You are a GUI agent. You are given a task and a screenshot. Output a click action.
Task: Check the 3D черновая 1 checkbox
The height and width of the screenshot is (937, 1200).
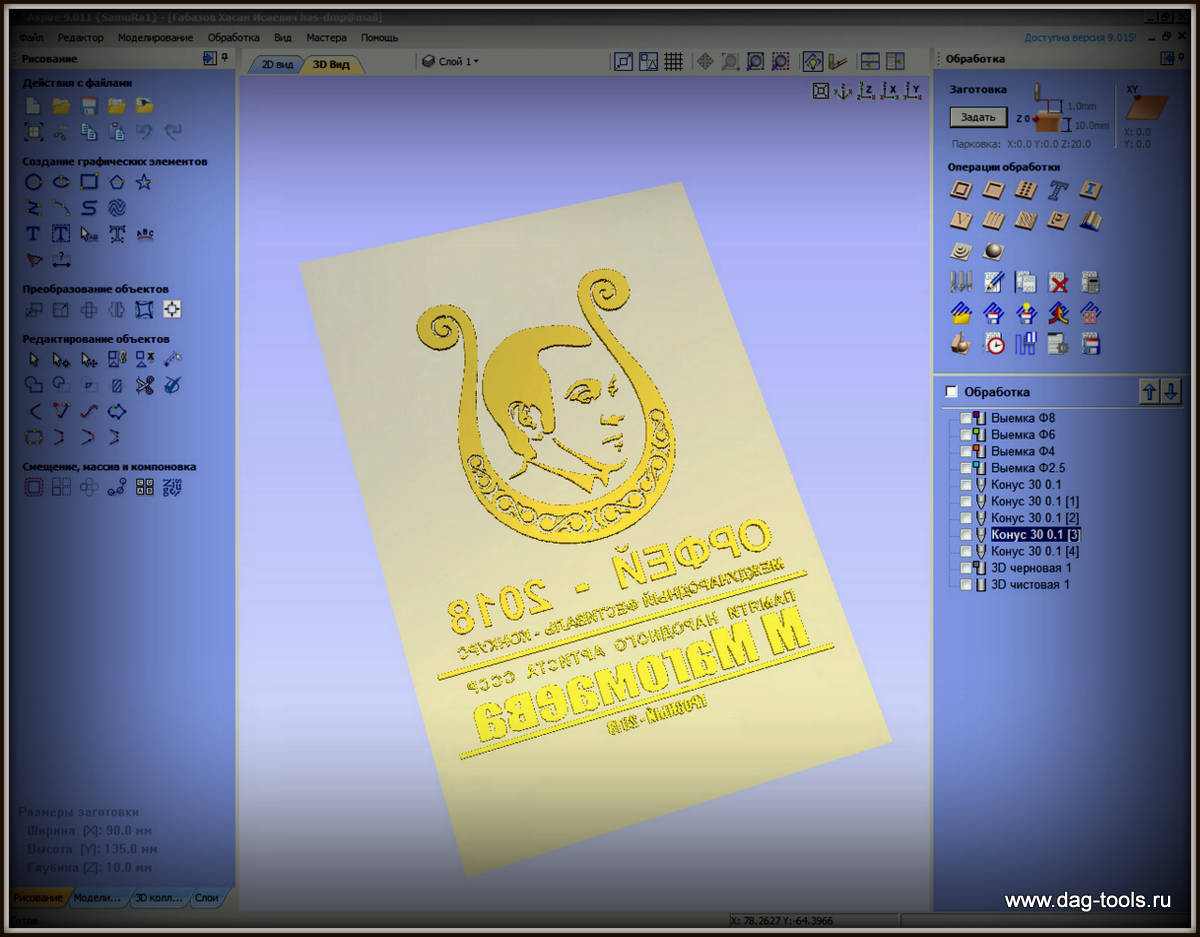point(966,568)
